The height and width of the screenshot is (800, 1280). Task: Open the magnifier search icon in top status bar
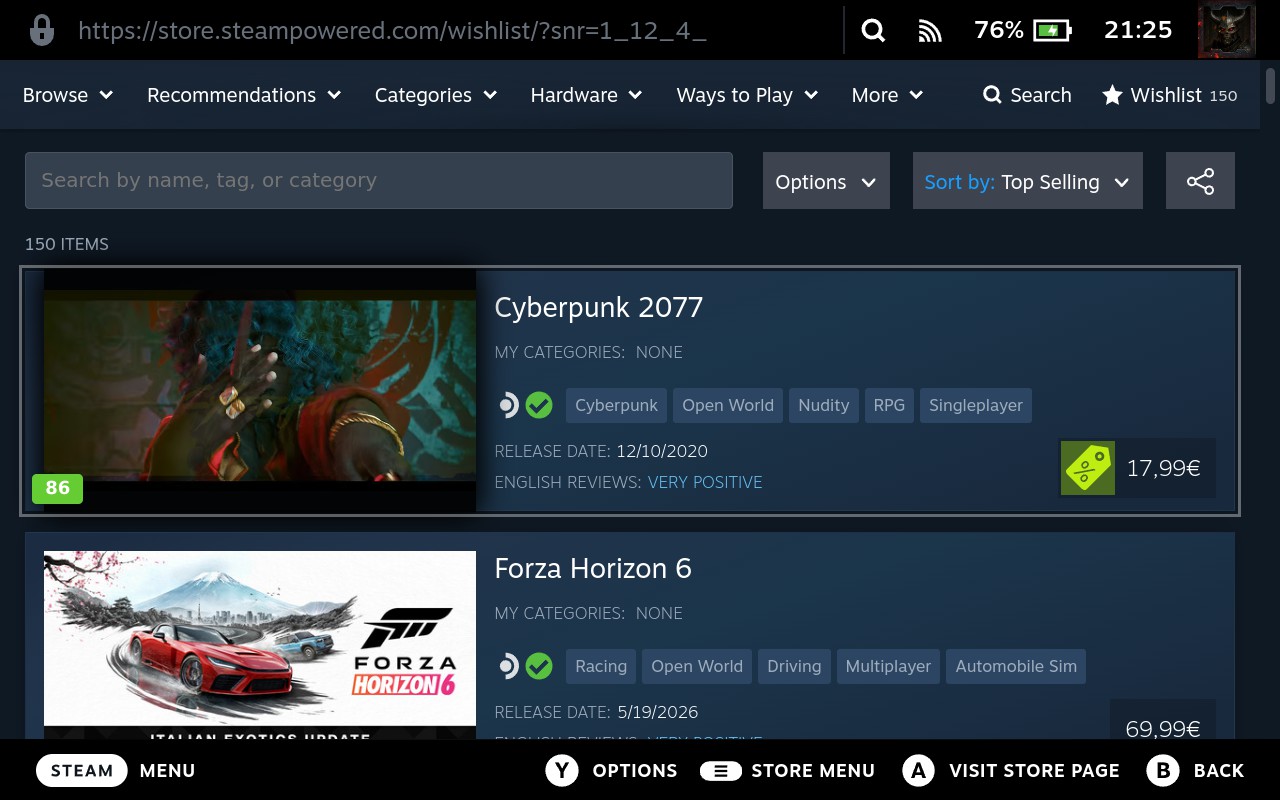click(873, 31)
